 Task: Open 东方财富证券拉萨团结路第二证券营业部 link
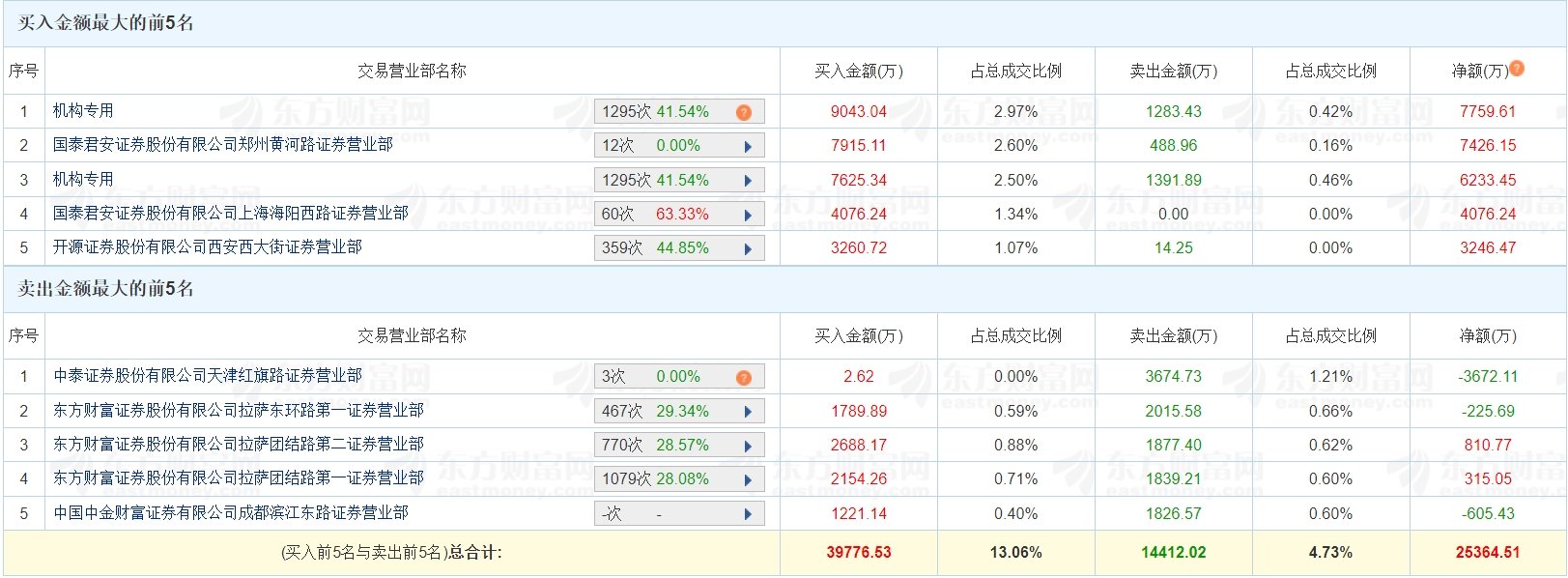coord(238,445)
